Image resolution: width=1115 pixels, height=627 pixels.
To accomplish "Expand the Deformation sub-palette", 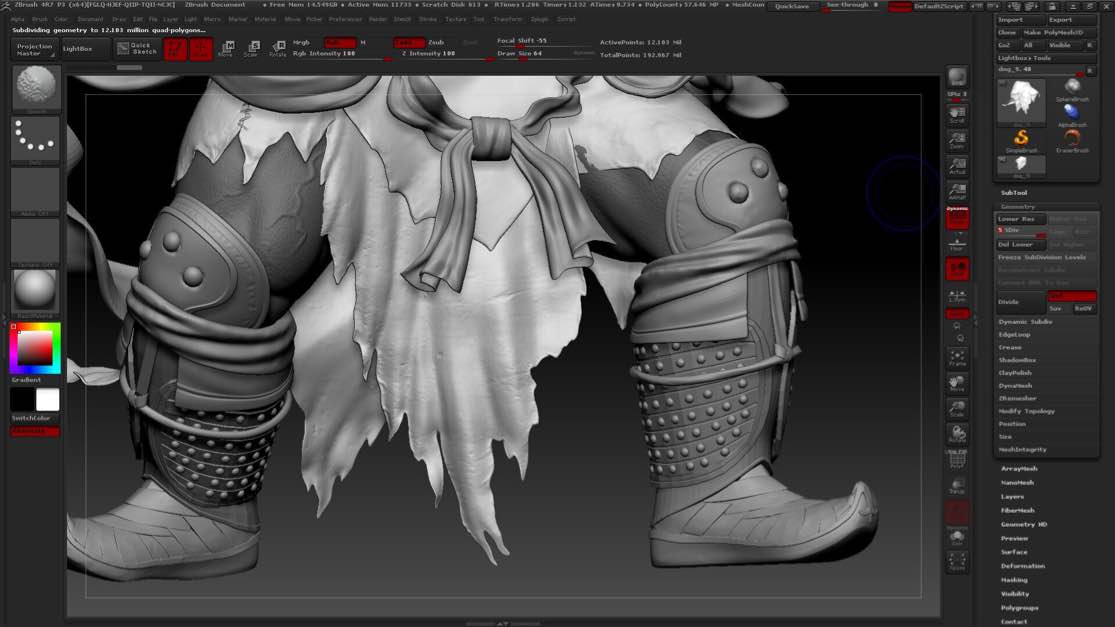I will pos(1022,566).
